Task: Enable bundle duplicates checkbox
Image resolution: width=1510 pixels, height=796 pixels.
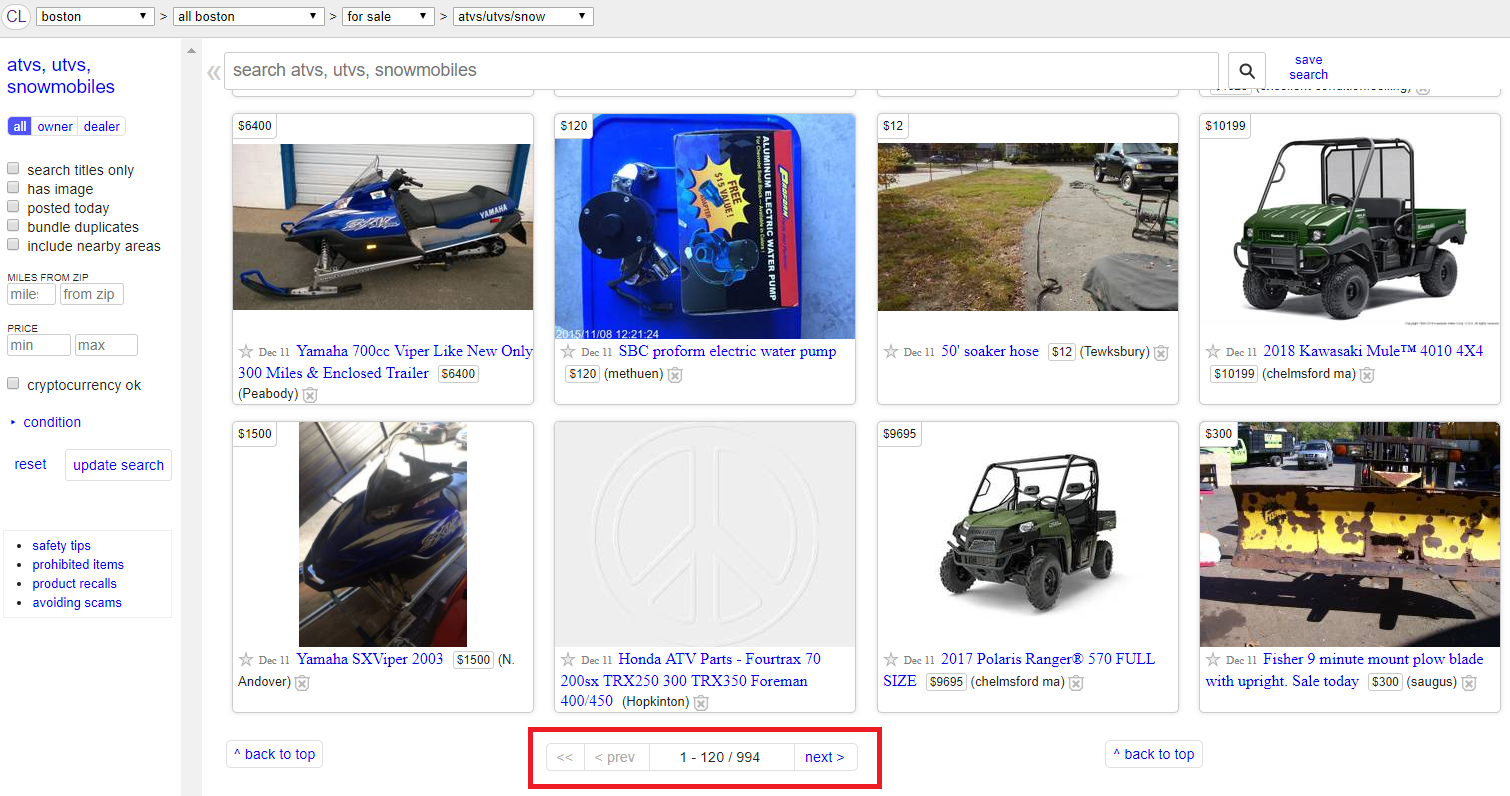Action: coord(13,226)
